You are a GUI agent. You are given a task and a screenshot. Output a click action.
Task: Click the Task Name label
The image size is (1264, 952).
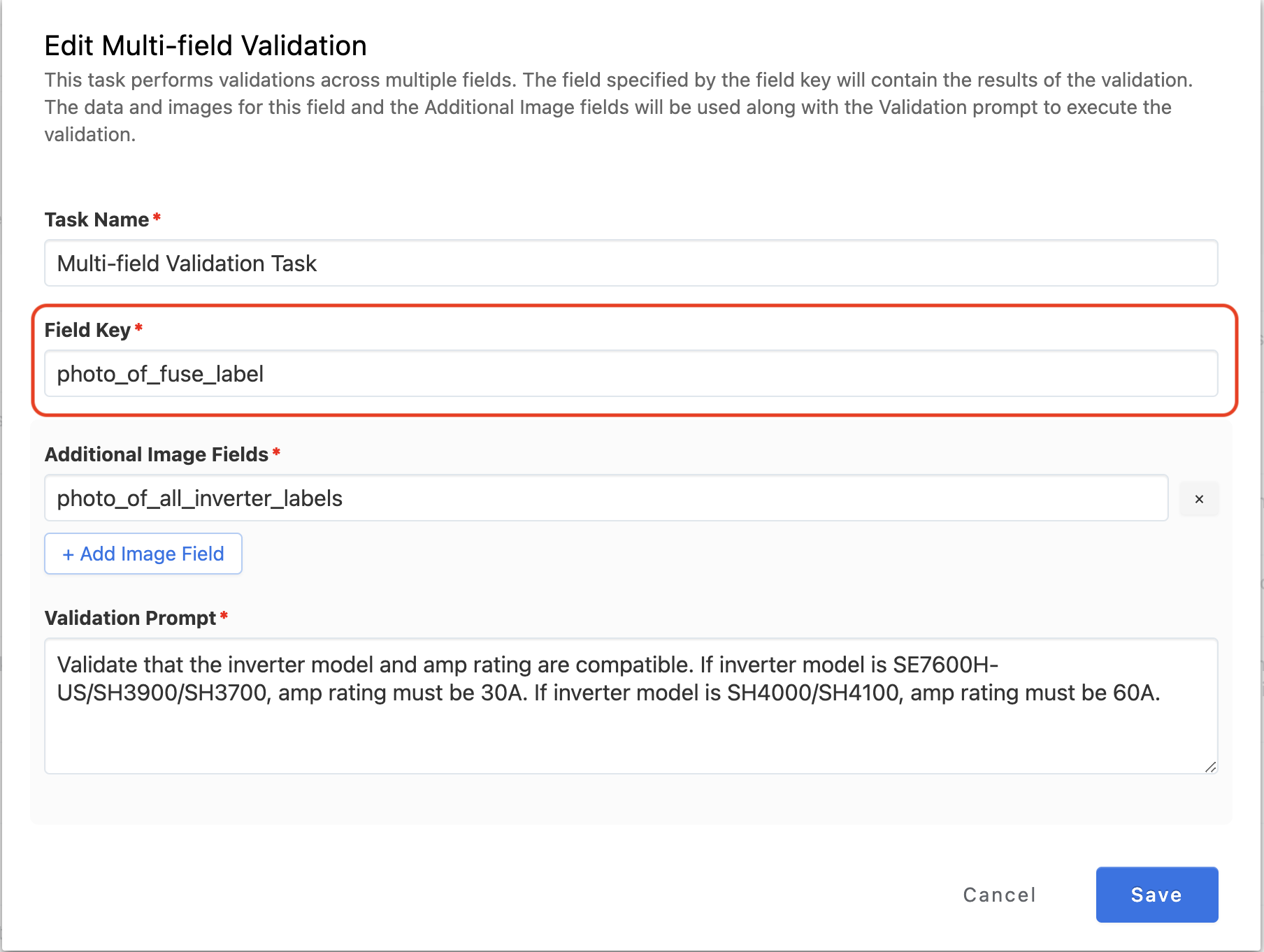click(x=96, y=219)
